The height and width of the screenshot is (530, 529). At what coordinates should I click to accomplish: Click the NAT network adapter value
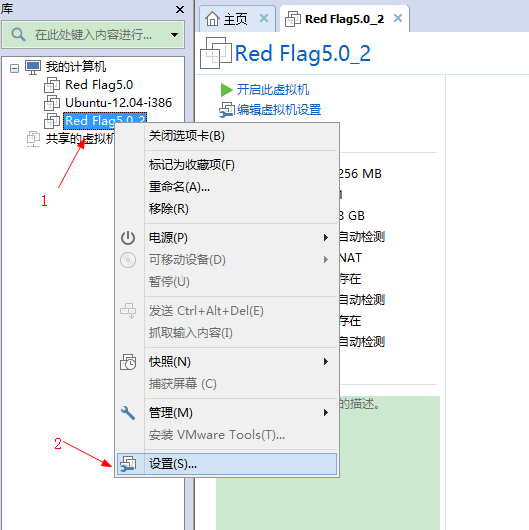(x=351, y=258)
